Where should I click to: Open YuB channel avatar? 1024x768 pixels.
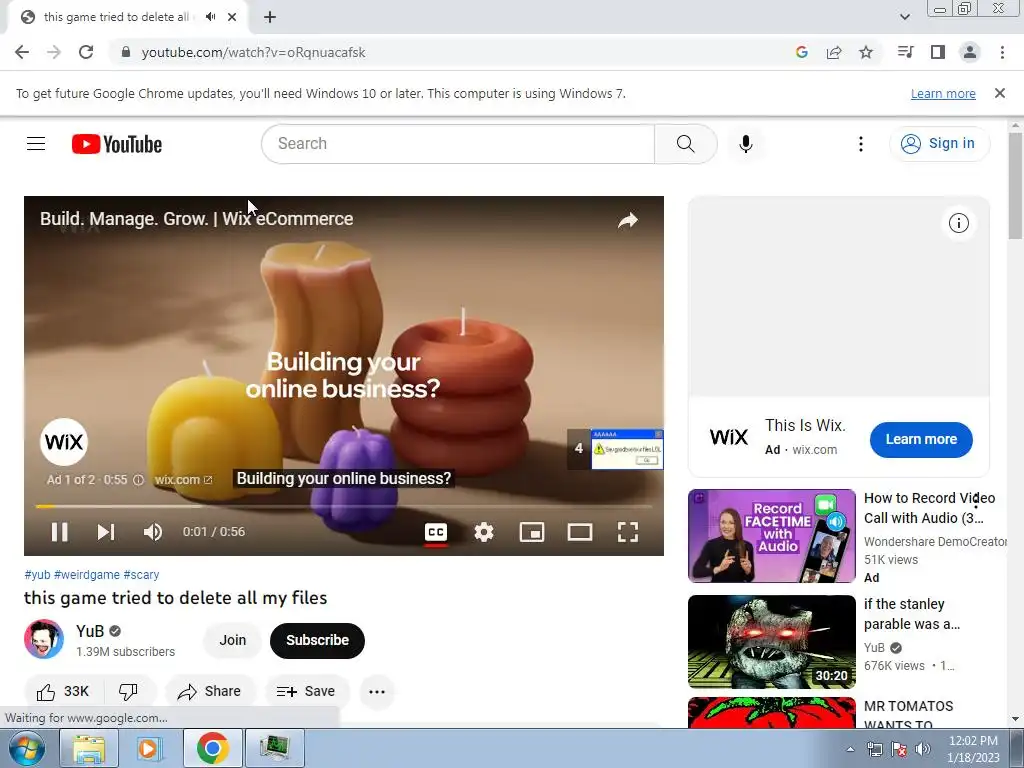[44, 639]
